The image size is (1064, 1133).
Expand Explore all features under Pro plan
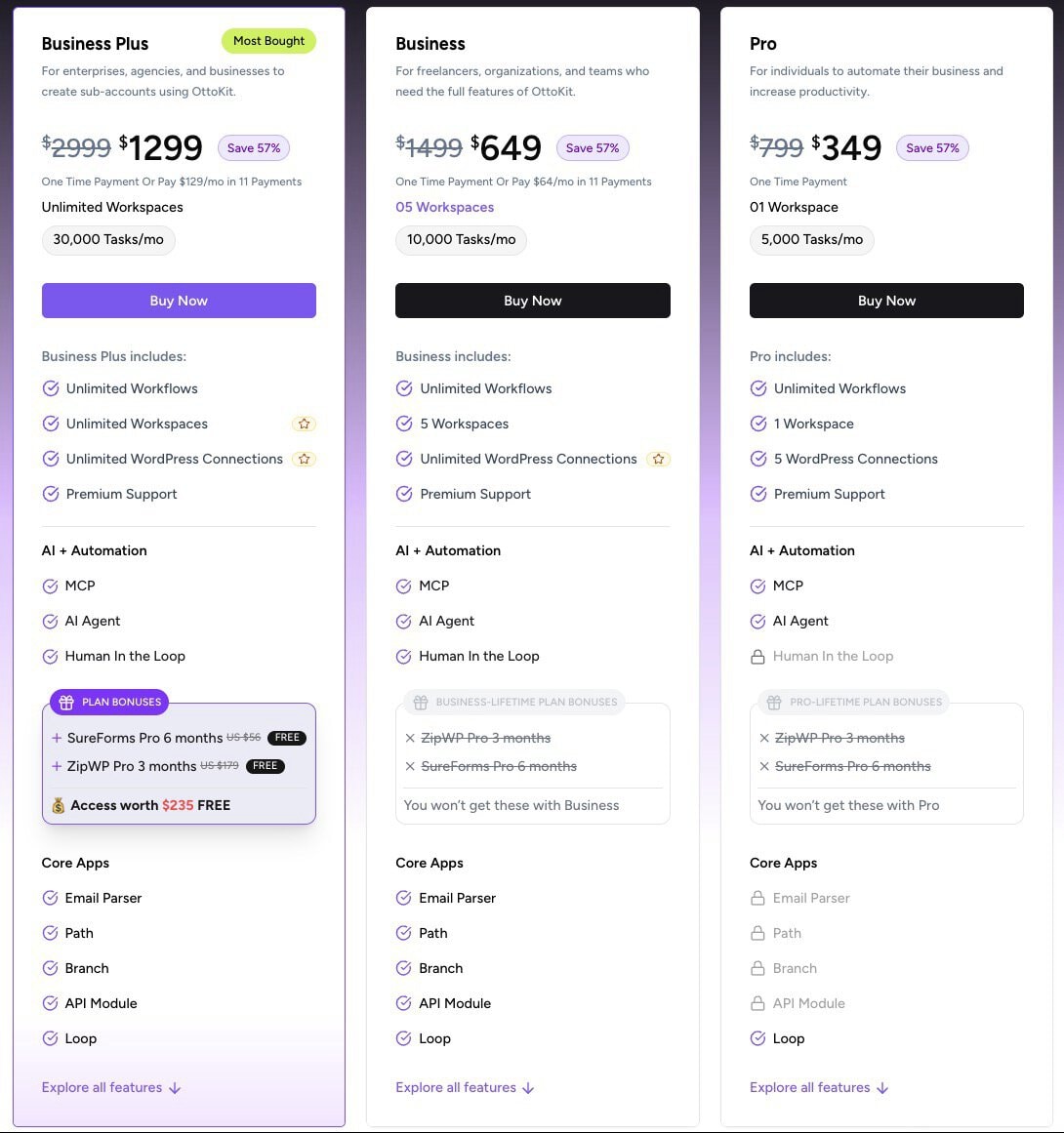pos(819,1087)
